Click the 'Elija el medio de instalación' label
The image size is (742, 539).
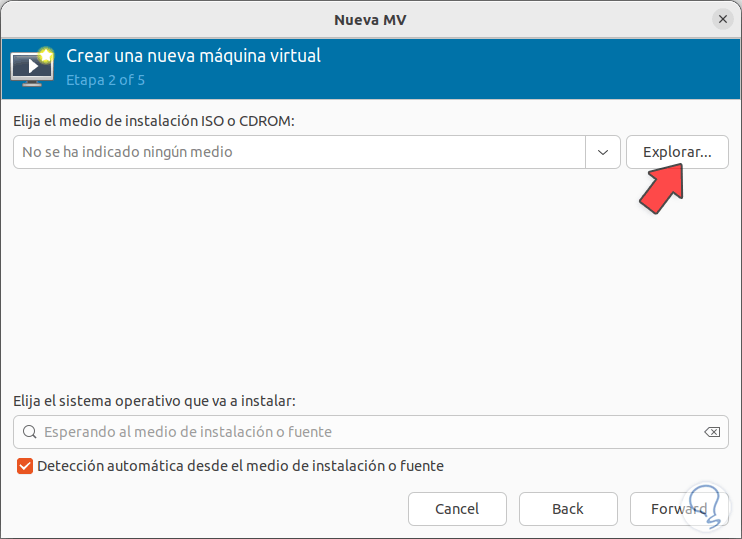click(x=155, y=121)
